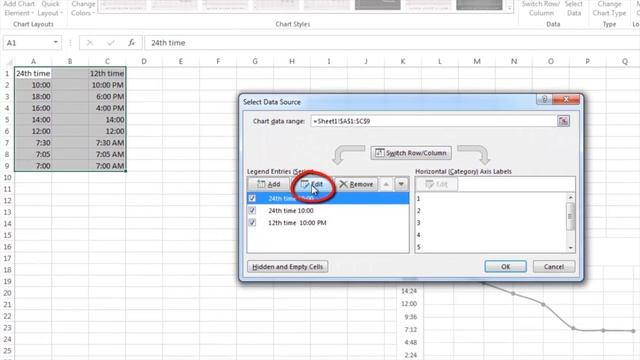The width and height of the screenshot is (640, 360).
Task: Uncheck the '12th time 10:00 PM' series checkbox
Action: click(252, 223)
